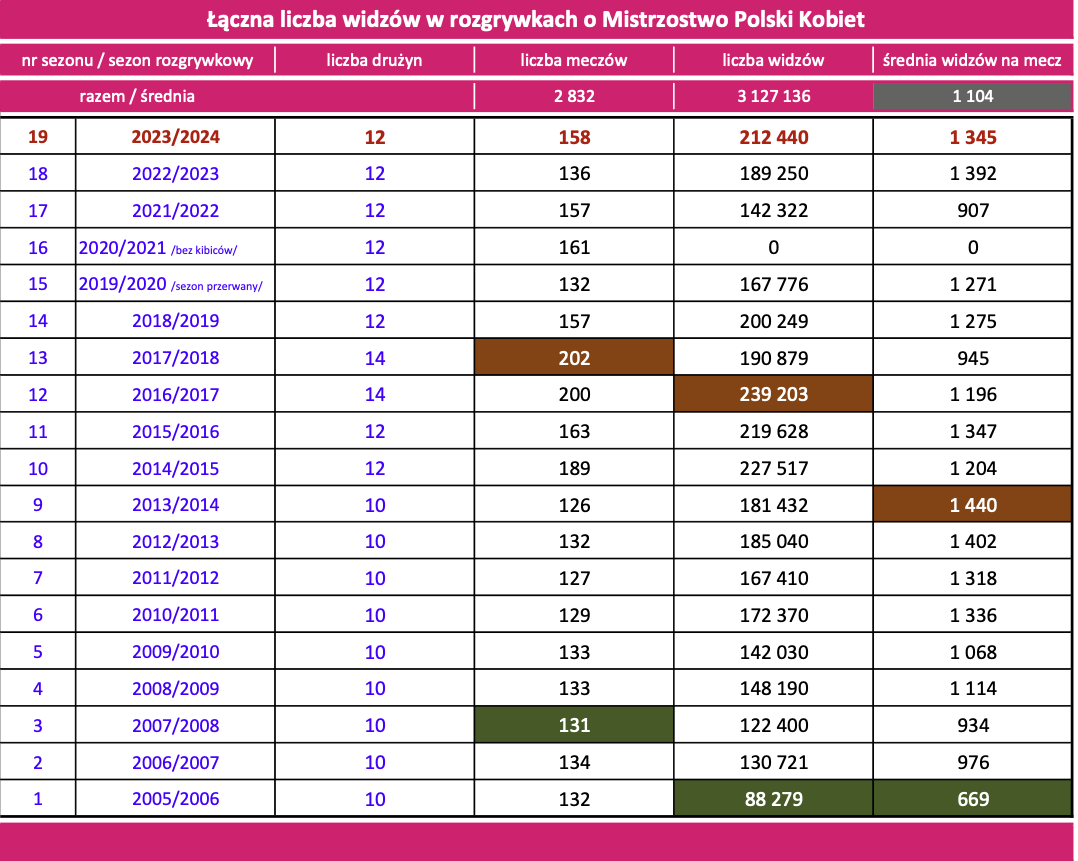Click the 'liczba meczów' column header
Screen dimensions: 1078x861
574,60
